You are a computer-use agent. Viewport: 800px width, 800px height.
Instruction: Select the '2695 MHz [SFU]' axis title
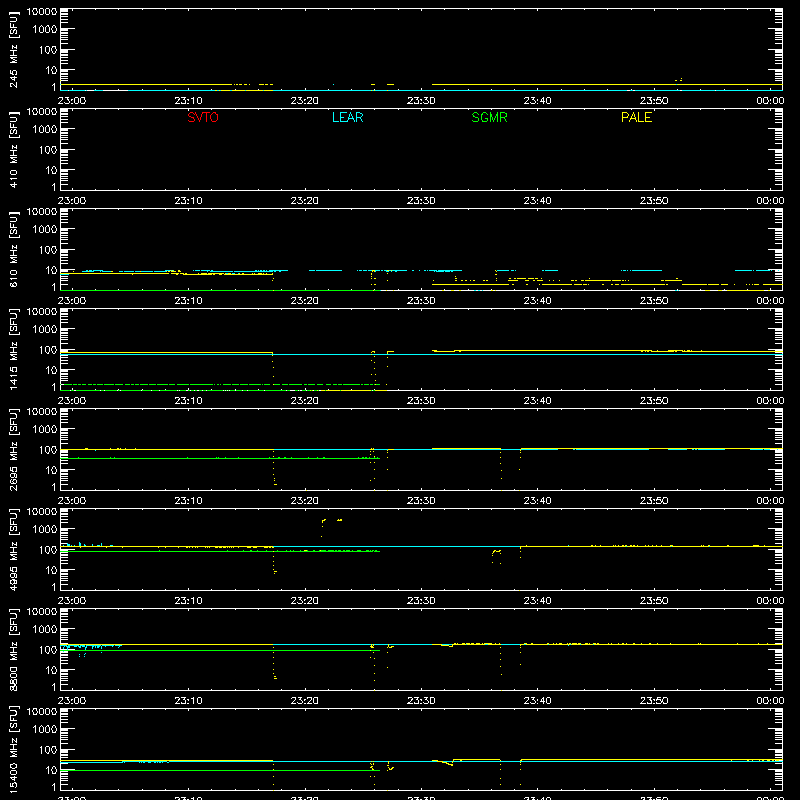[14, 450]
